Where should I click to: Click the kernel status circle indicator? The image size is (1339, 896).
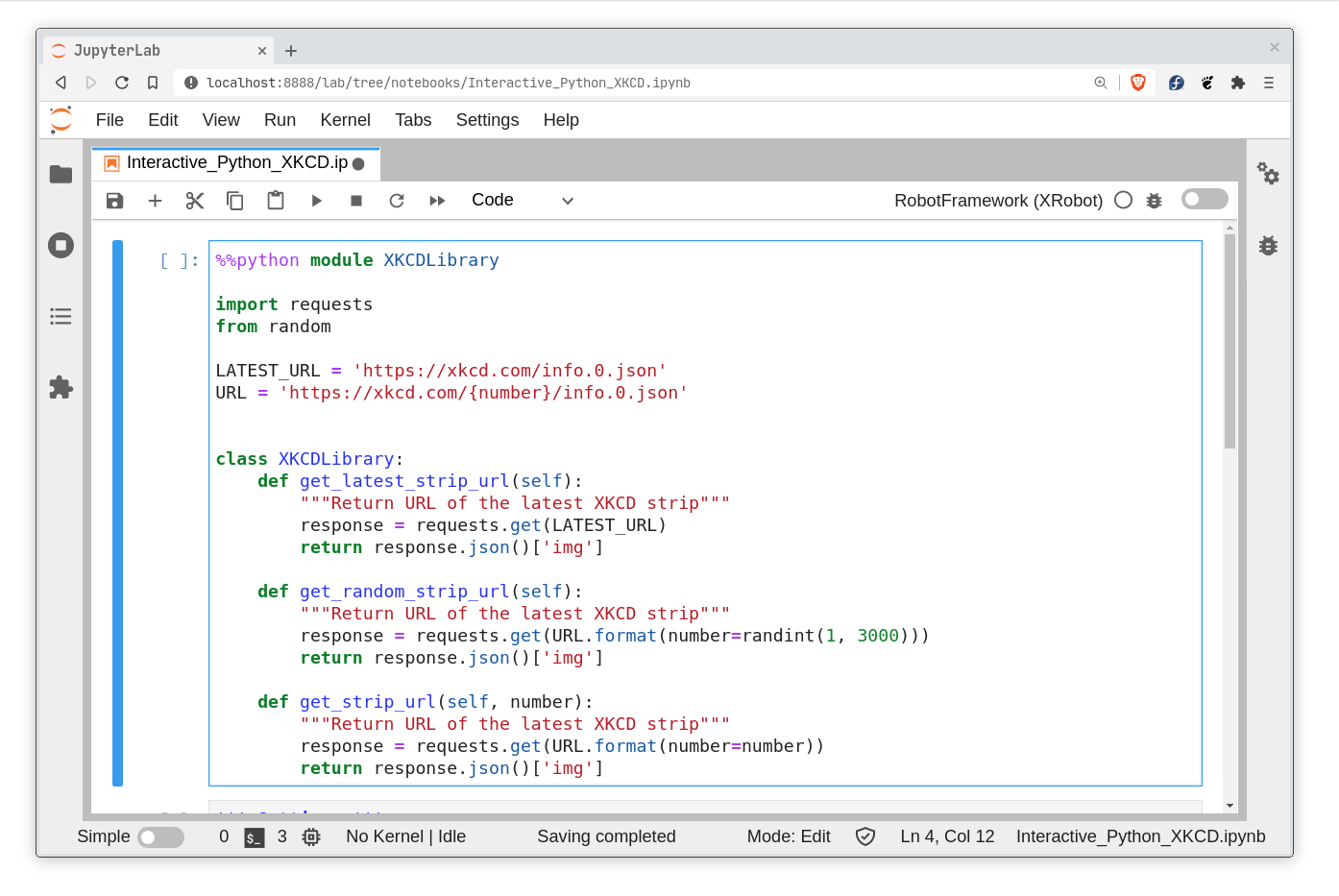pos(1123,200)
